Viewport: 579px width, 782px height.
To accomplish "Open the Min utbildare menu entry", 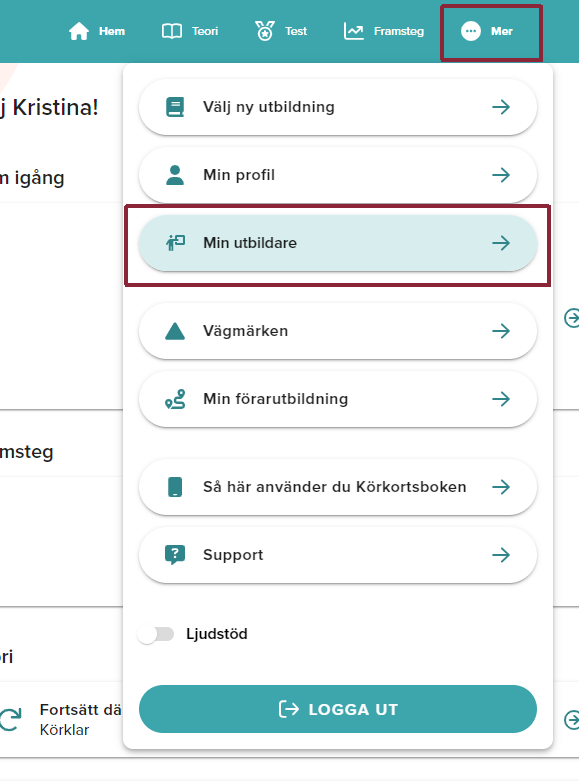I will 338,243.
